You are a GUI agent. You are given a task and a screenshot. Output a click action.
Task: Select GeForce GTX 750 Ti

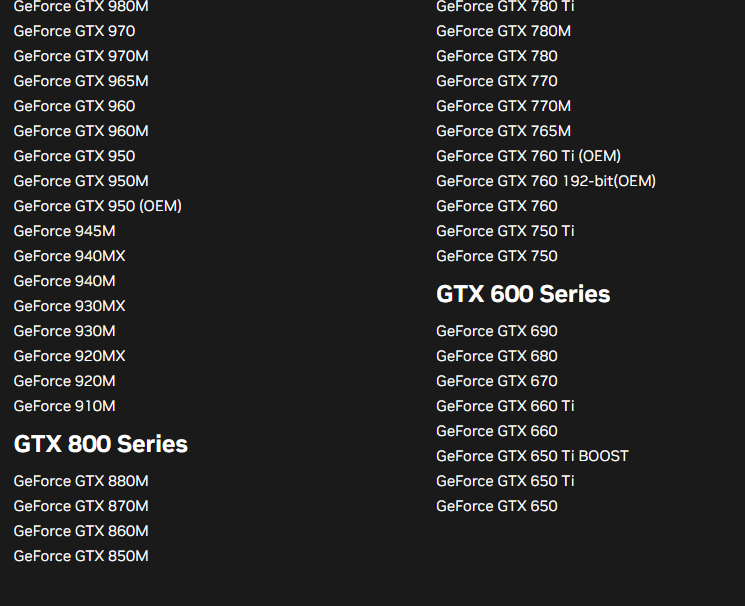505,231
